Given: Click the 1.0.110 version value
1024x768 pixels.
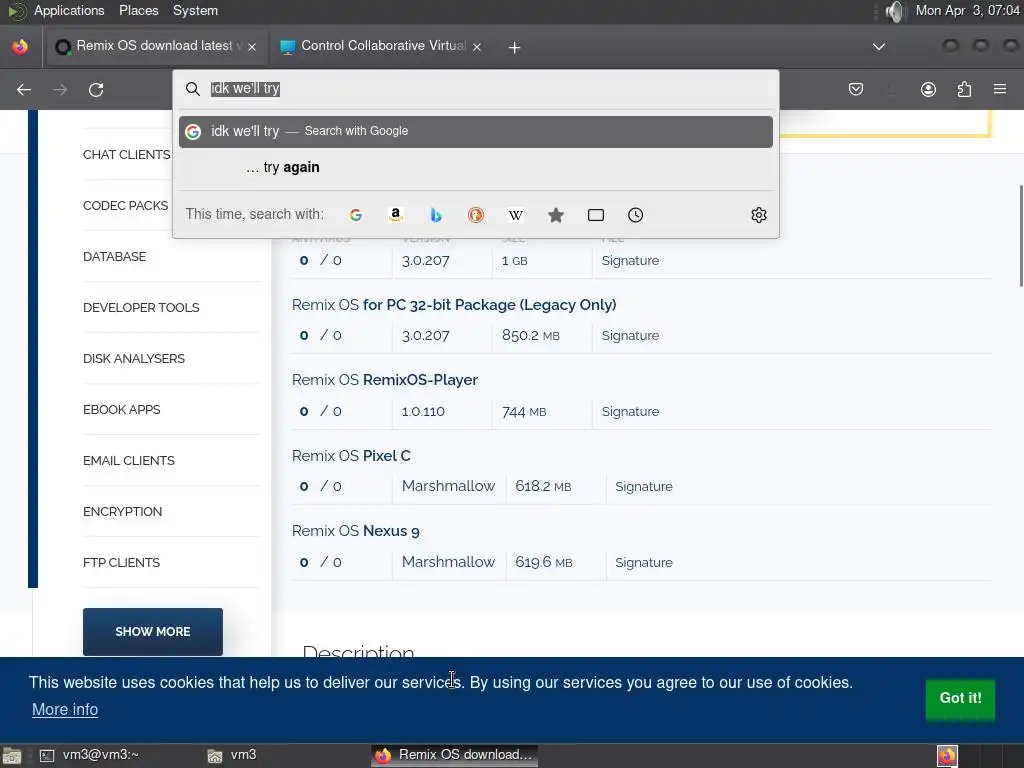Looking at the screenshot, I should (423, 411).
